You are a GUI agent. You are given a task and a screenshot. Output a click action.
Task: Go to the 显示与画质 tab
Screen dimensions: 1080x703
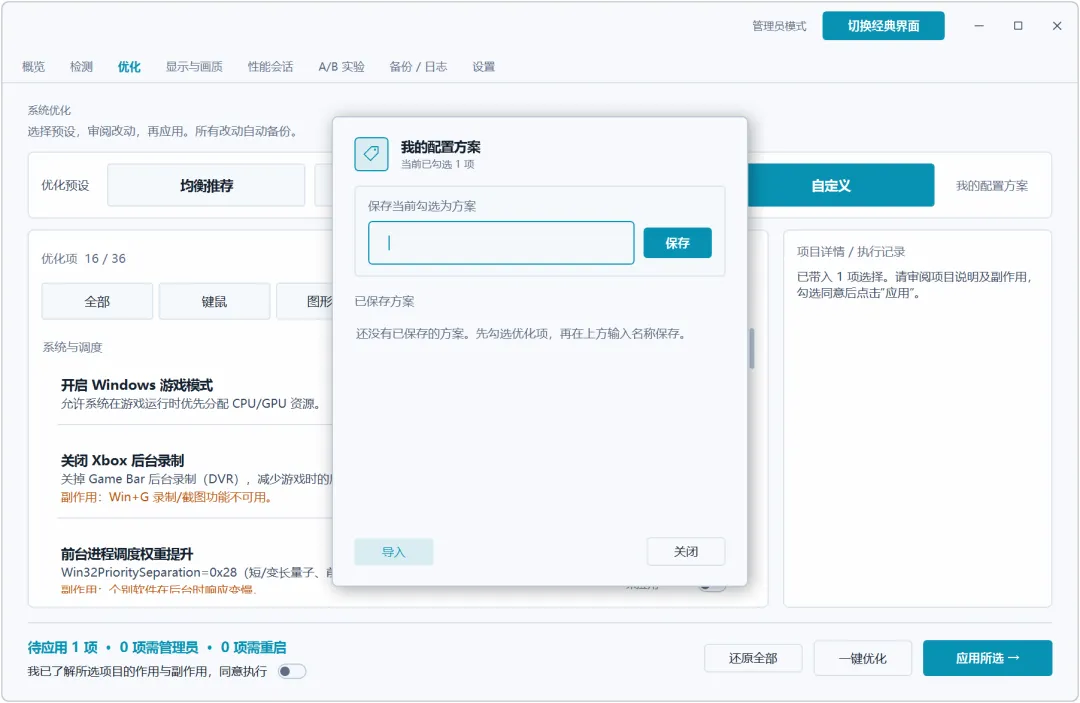pos(194,67)
